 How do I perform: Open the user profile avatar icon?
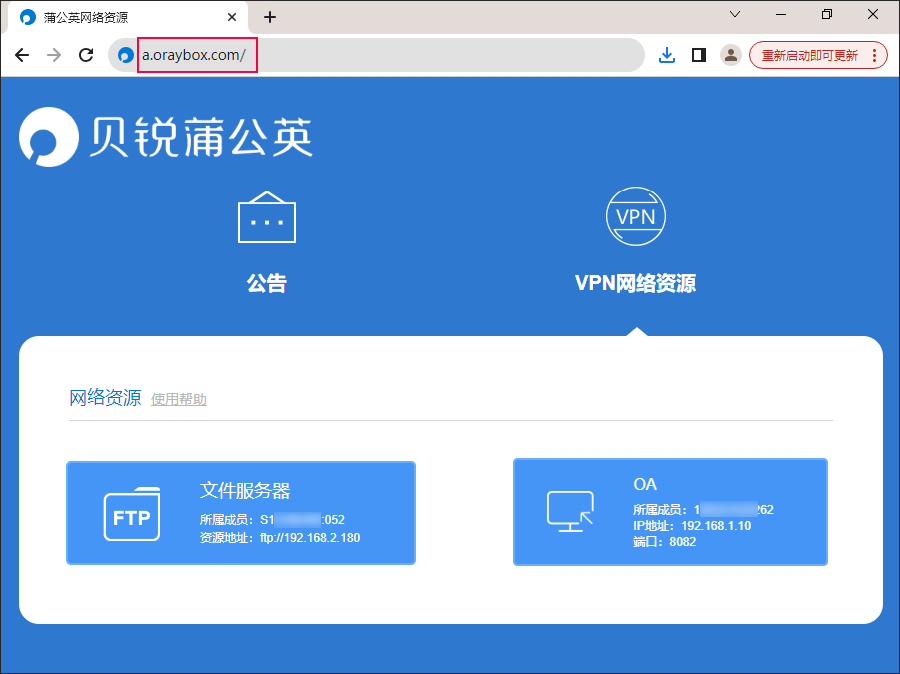[731, 55]
